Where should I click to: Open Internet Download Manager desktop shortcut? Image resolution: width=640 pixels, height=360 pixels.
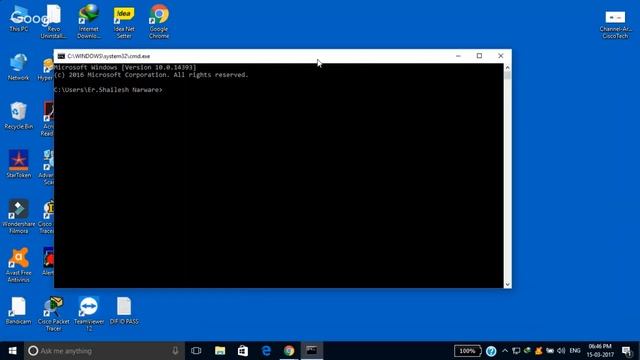click(89, 22)
